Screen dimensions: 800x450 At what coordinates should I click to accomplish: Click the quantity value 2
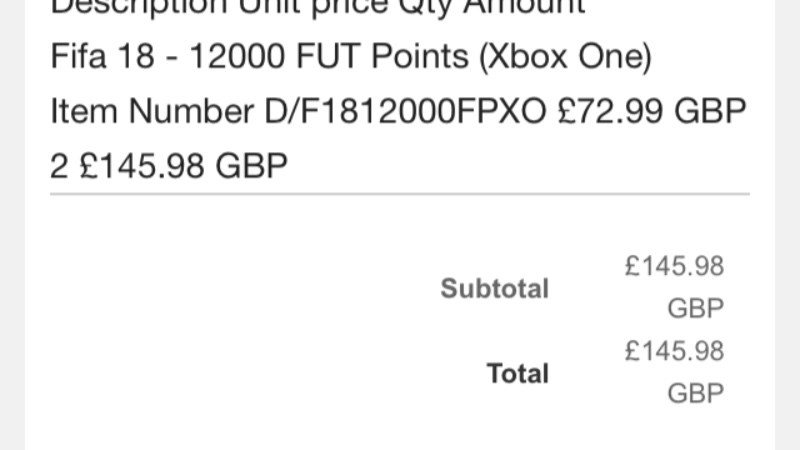[x=59, y=166]
